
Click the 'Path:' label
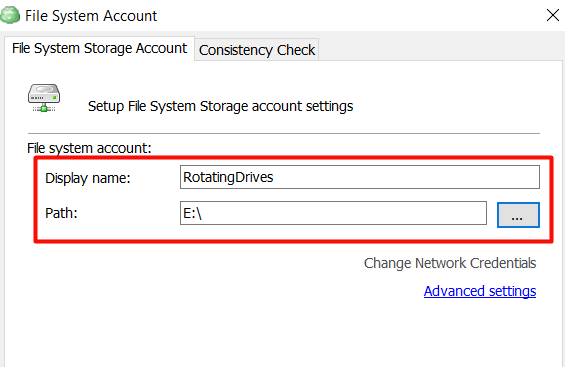click(x=61, y=213)
